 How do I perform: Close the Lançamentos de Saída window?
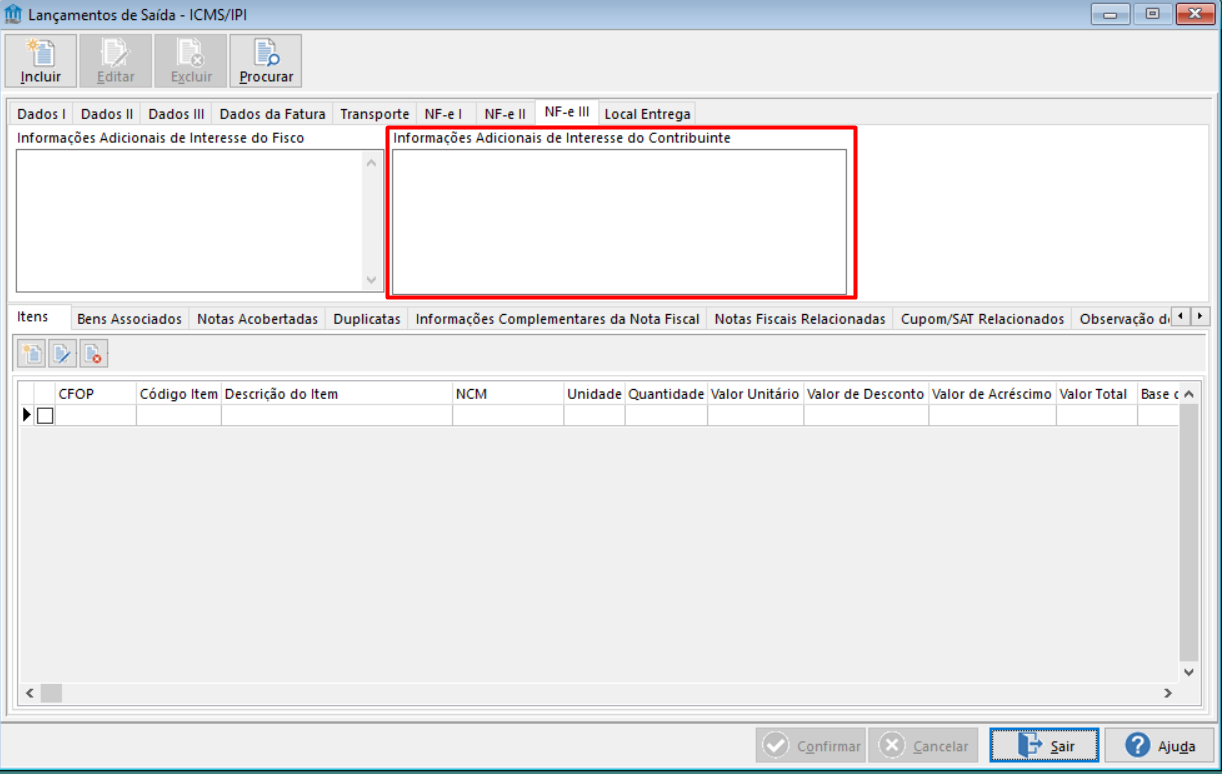click(x=1195, y=14)
